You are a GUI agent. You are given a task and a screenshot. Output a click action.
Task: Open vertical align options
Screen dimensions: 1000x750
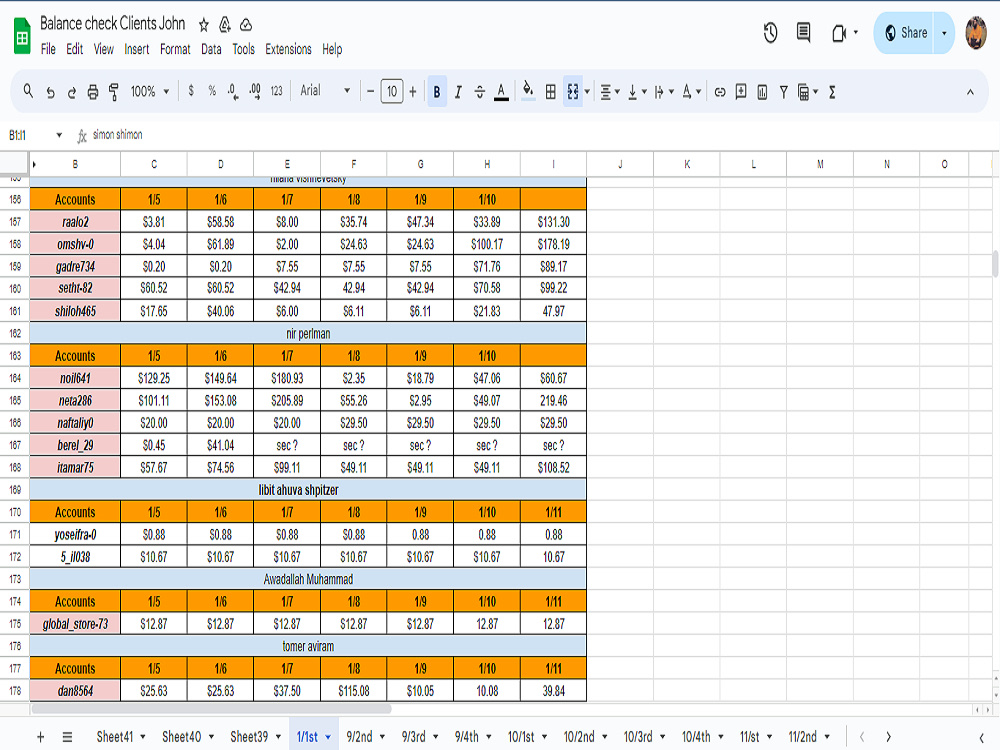pyautogui.click(x=636, y=92)
